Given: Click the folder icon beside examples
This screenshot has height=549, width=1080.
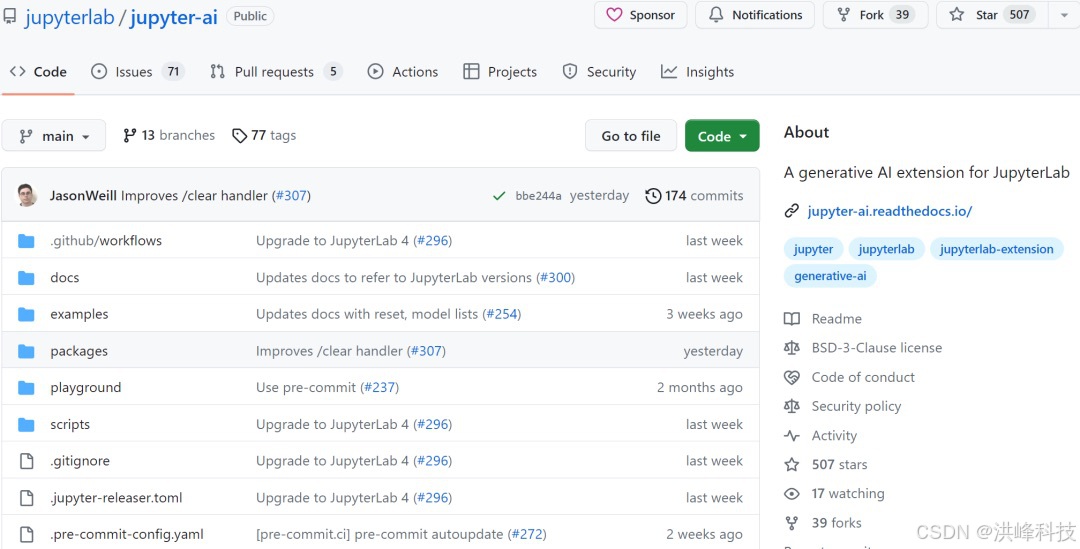Looking at the screenshot, I should click(26, 314).
